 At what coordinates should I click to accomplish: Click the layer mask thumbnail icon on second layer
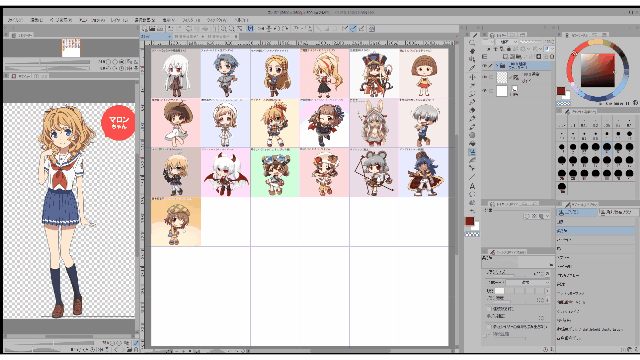point(516,77)
